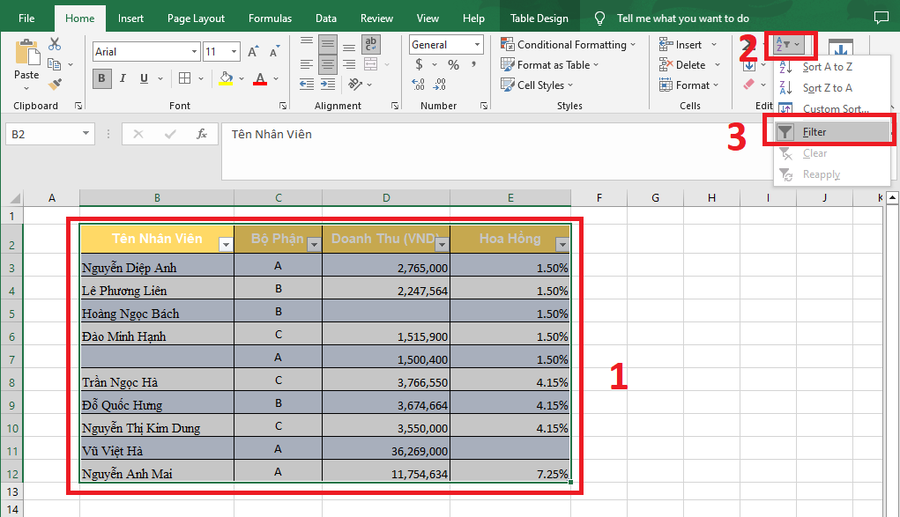Click Increase Decimal icon
The image size is (900, 517).
[418, 84]
